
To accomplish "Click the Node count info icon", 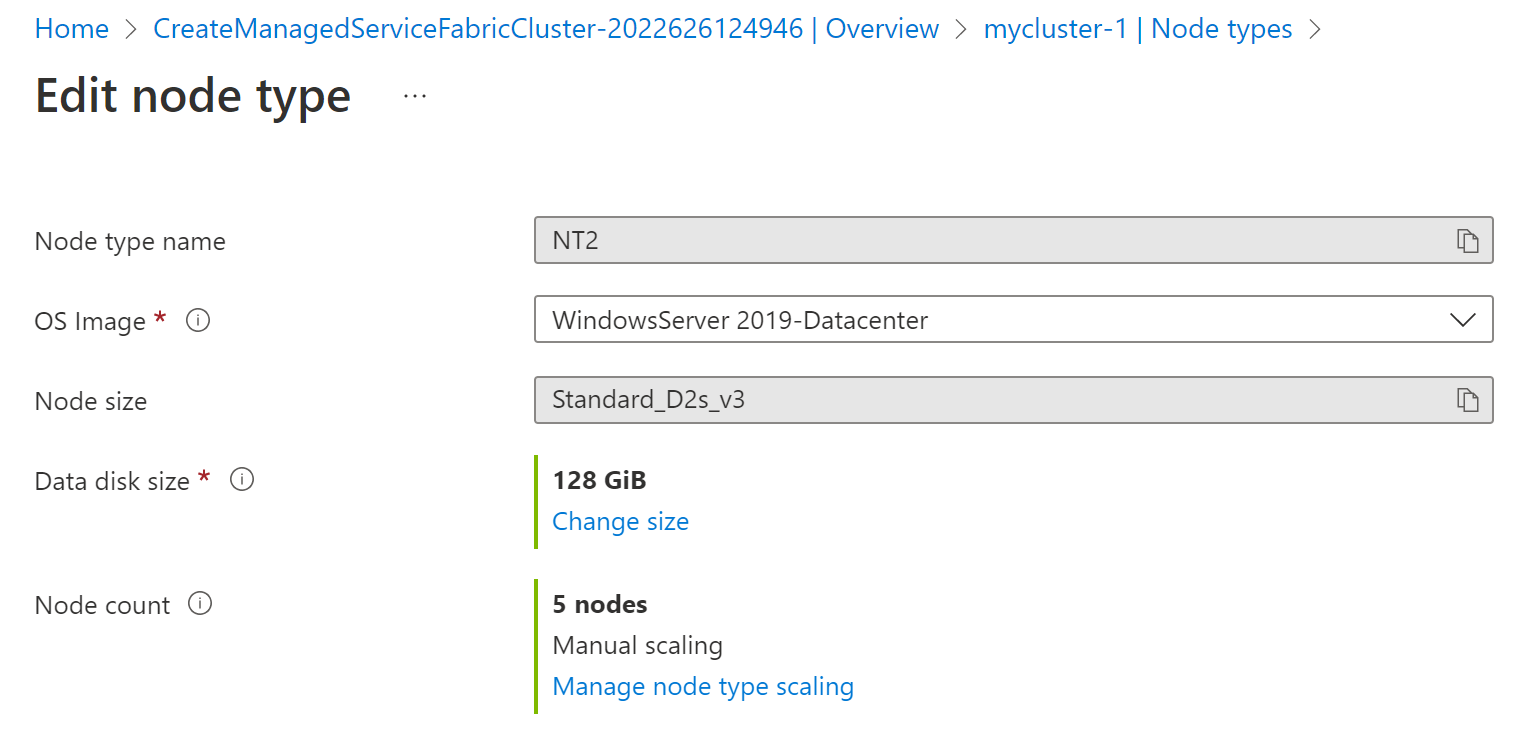I will [198, 603].
